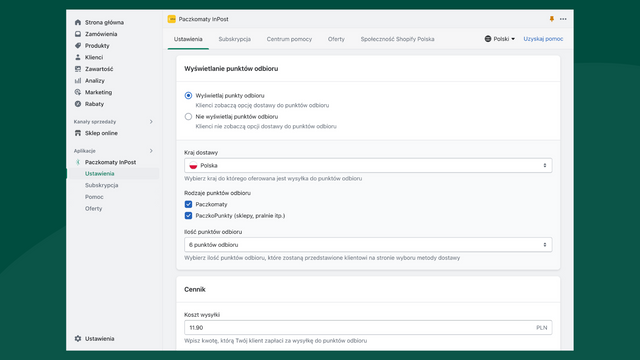Click the Koszt wysyłki price field
The image size is (640, 360).
click(368, 328)
